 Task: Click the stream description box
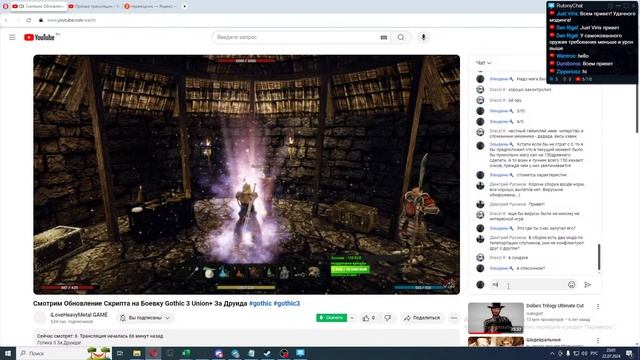click(x=247, y=339)
